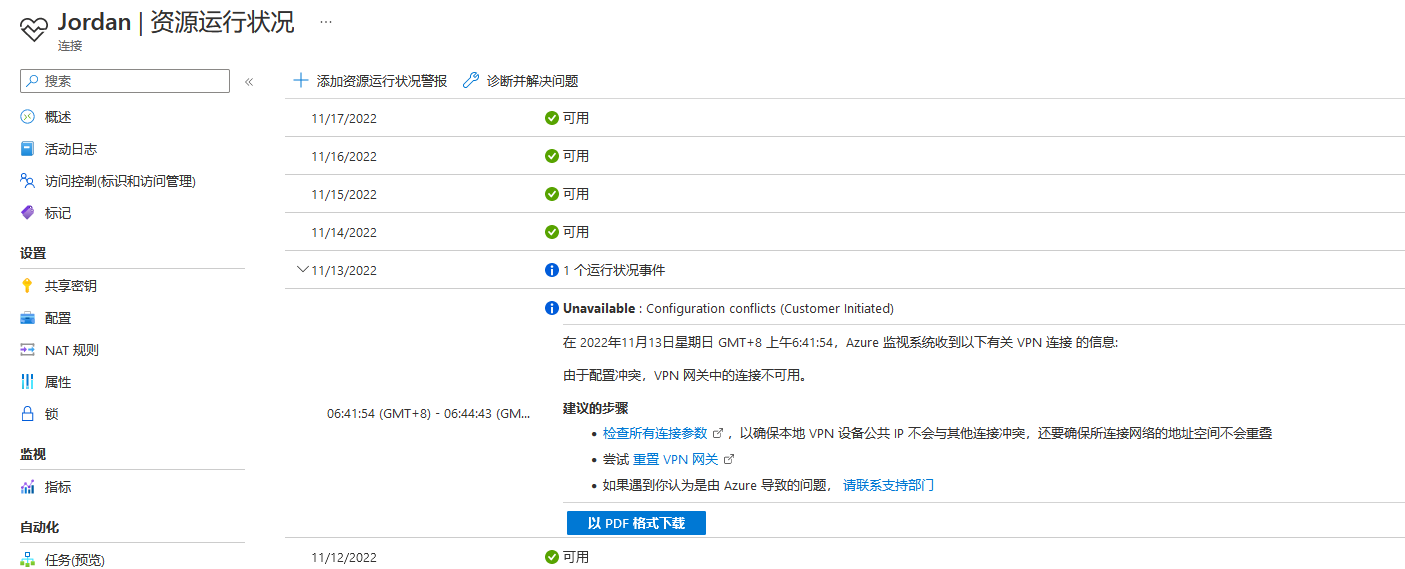Click green check on 11/14/2022 row
The image size is (1405, 569).
click(x=551, y=232)
